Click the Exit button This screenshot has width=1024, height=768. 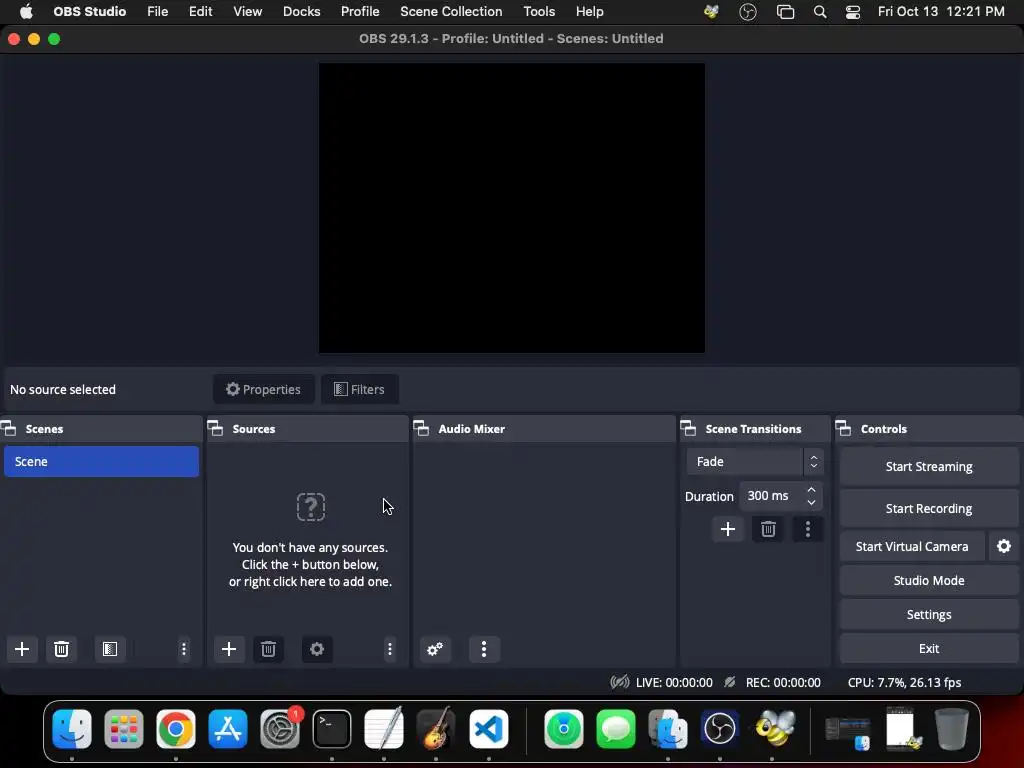click(929, 648)
